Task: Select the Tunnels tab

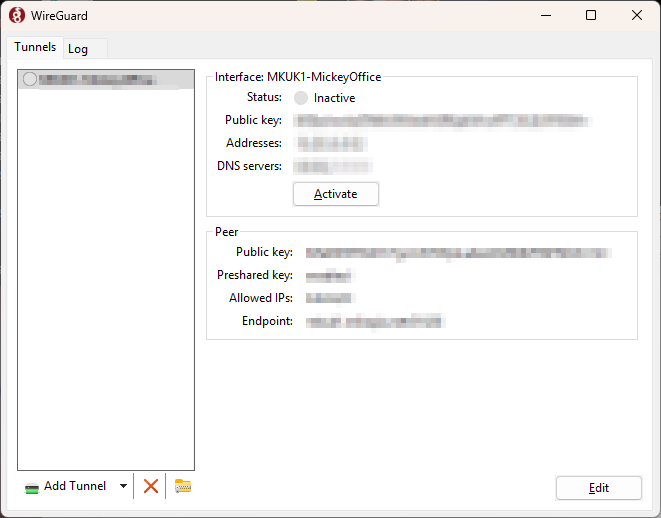Action: (x=35, y=47)
